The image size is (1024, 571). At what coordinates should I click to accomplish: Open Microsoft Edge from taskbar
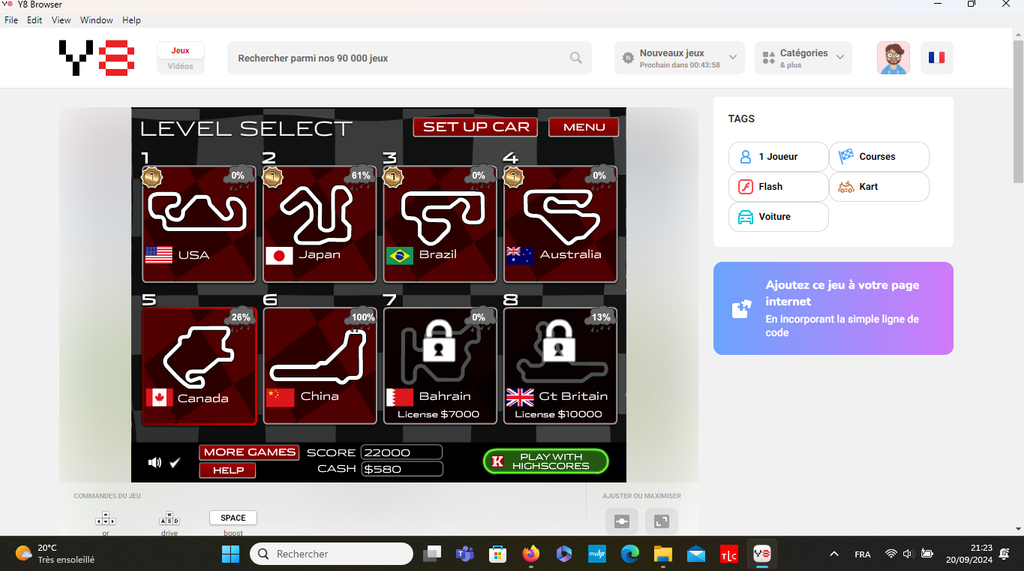coord(630,554)
